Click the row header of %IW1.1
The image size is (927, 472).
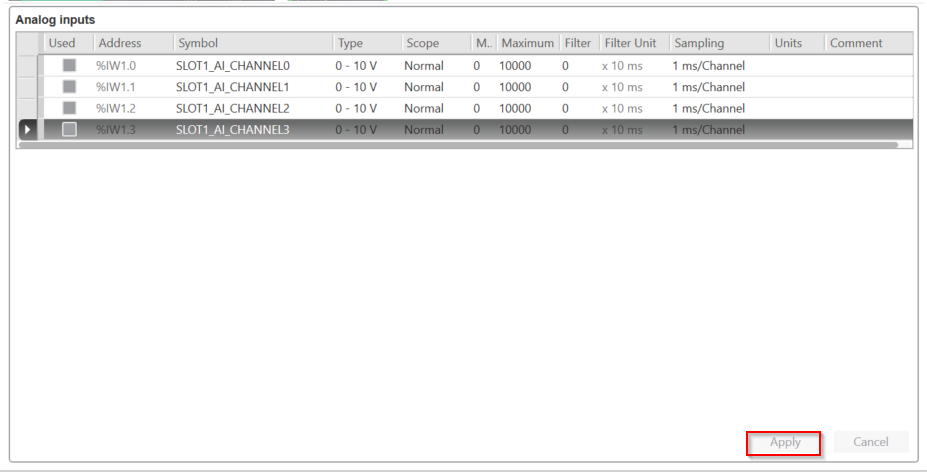[27, 87]
